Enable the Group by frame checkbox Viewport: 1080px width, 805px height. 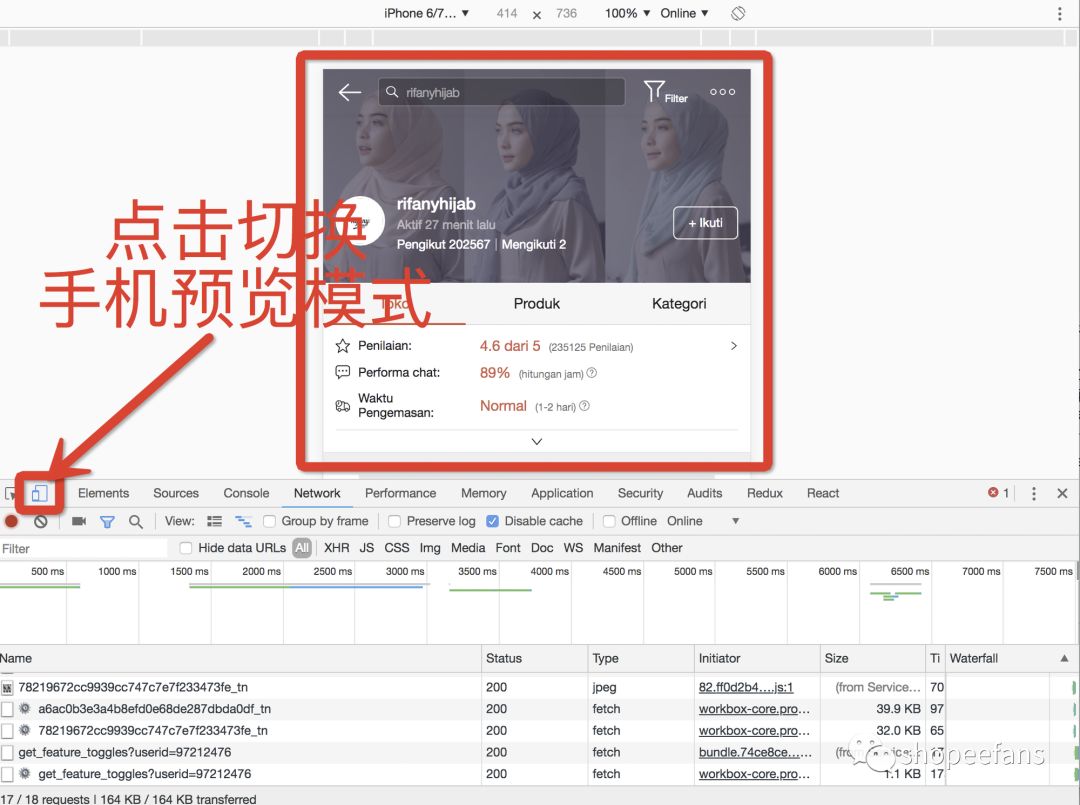[269, 521]
